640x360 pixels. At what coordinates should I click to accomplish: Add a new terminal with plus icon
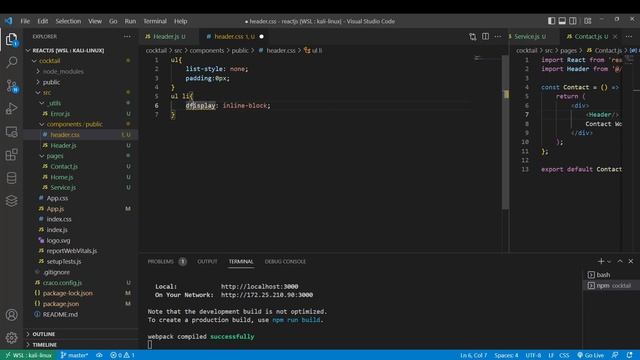(600, 261)
